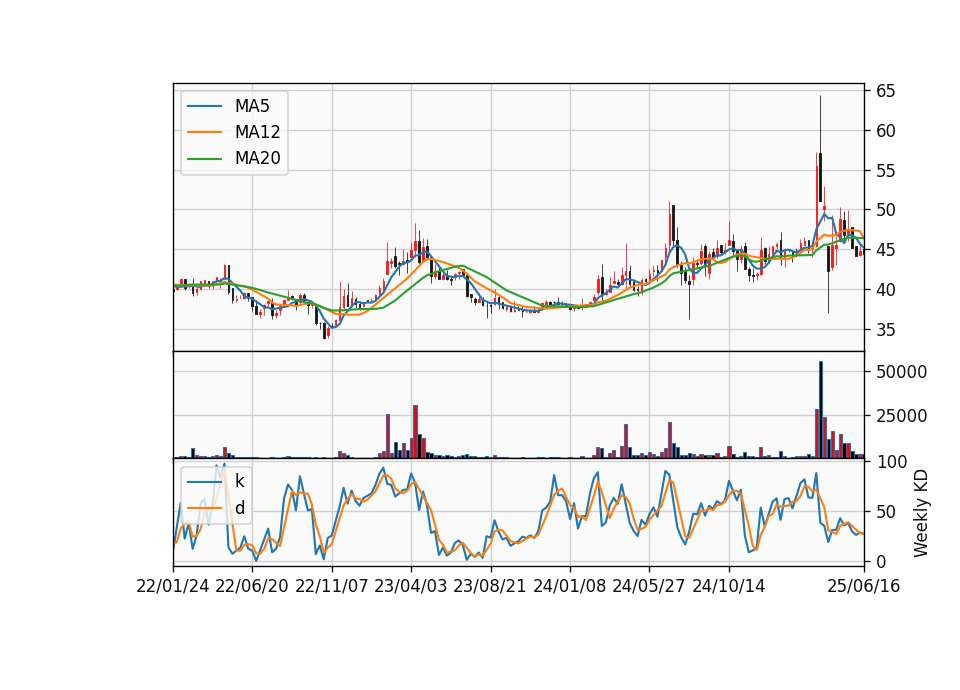
Task: Click volume axis label 25000
Action: [901, 416]
